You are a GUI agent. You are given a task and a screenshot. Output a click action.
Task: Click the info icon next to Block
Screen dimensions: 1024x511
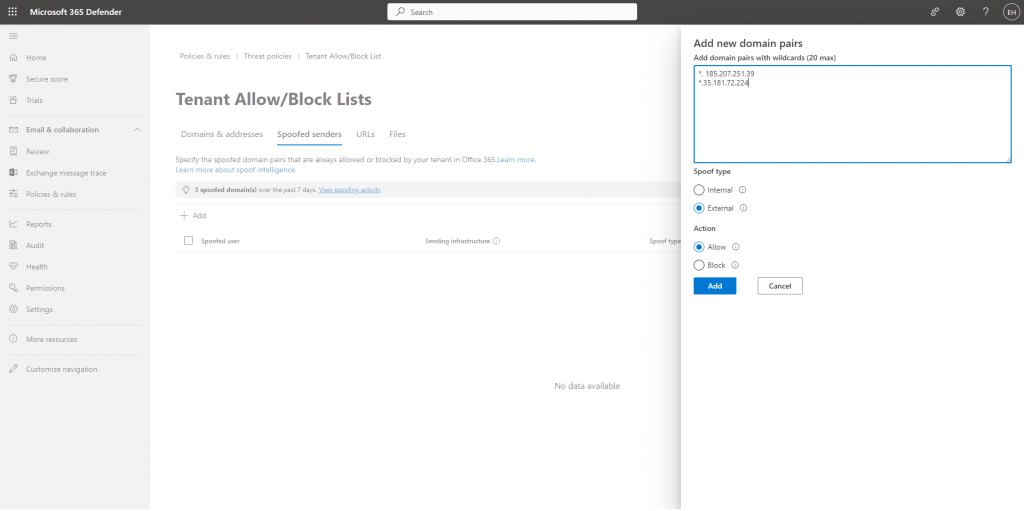pyautogui.click(x=735, y=265)
